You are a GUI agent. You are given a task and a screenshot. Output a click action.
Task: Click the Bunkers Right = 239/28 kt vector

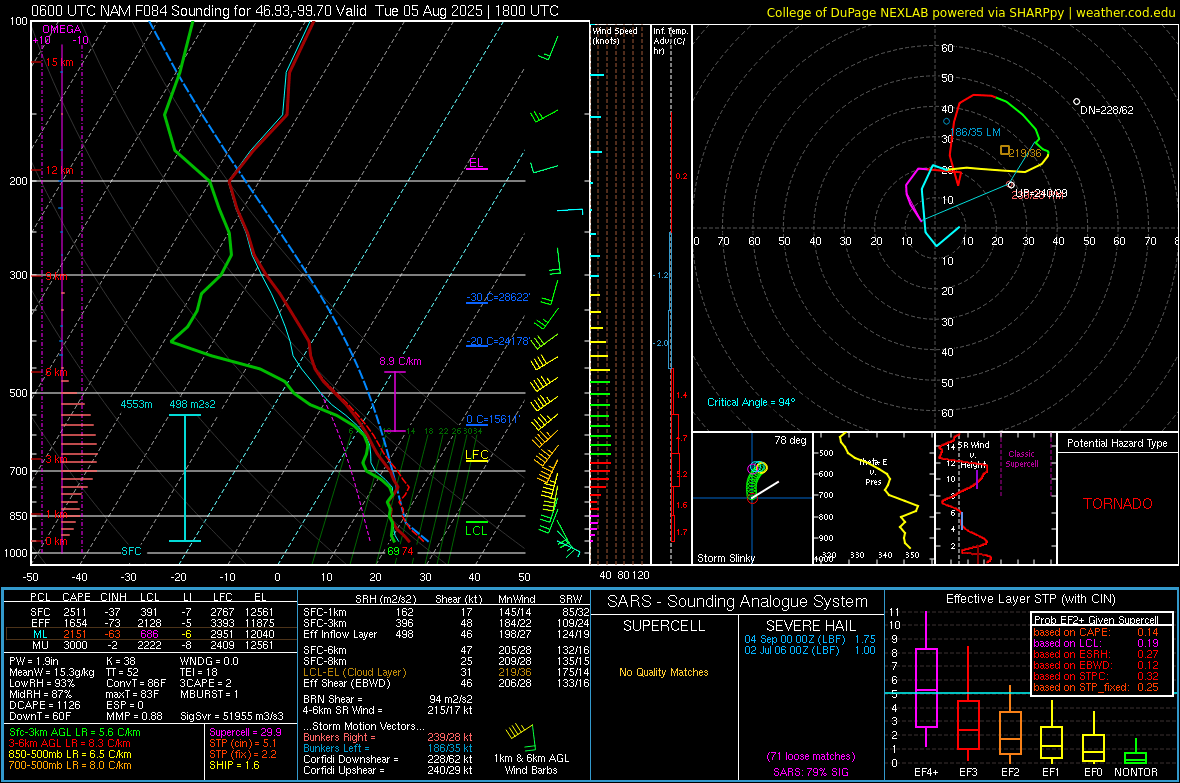(388, 737)
